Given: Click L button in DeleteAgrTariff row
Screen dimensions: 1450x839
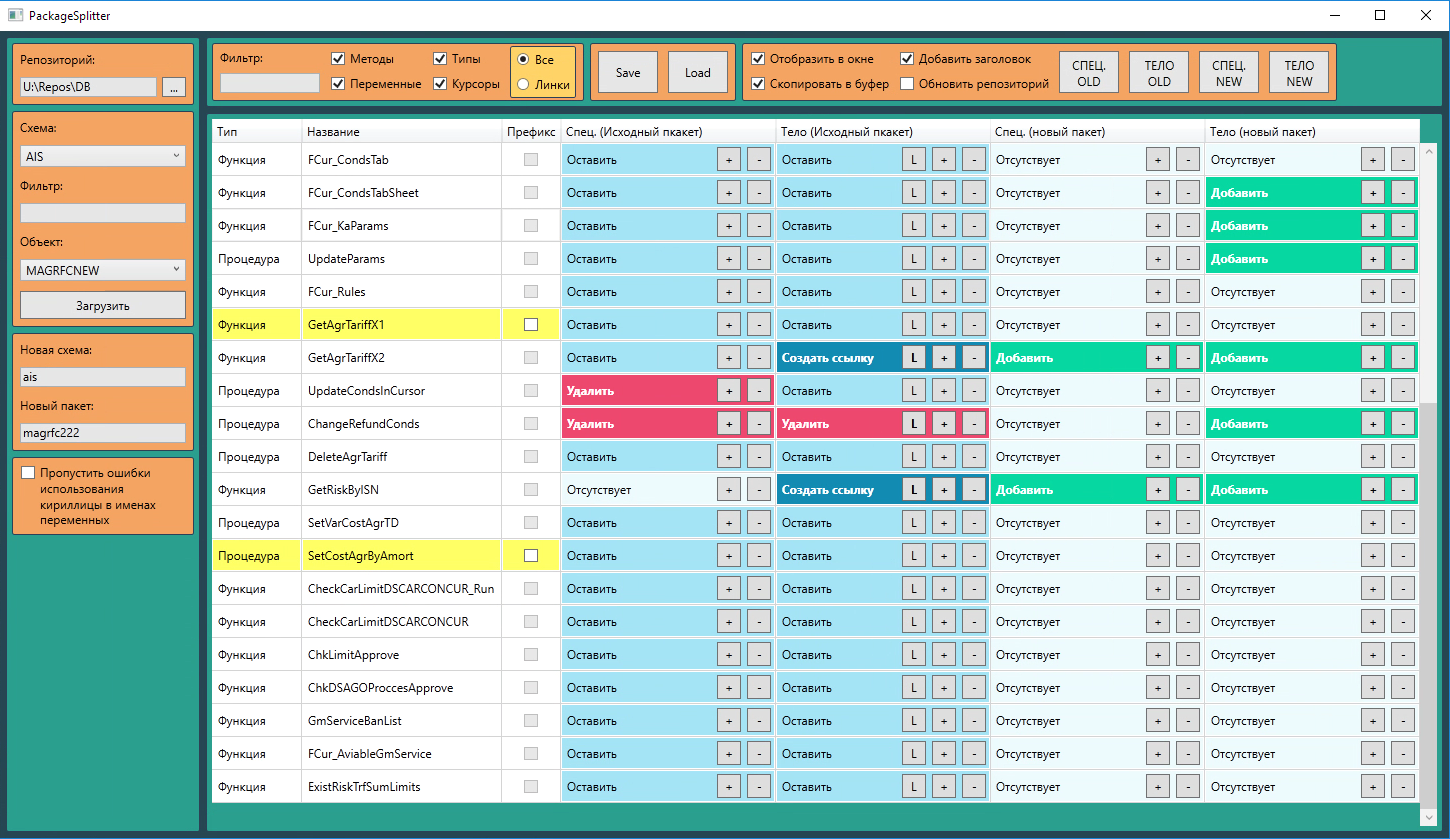Looking at the screenshot, I should click(913, 457).
